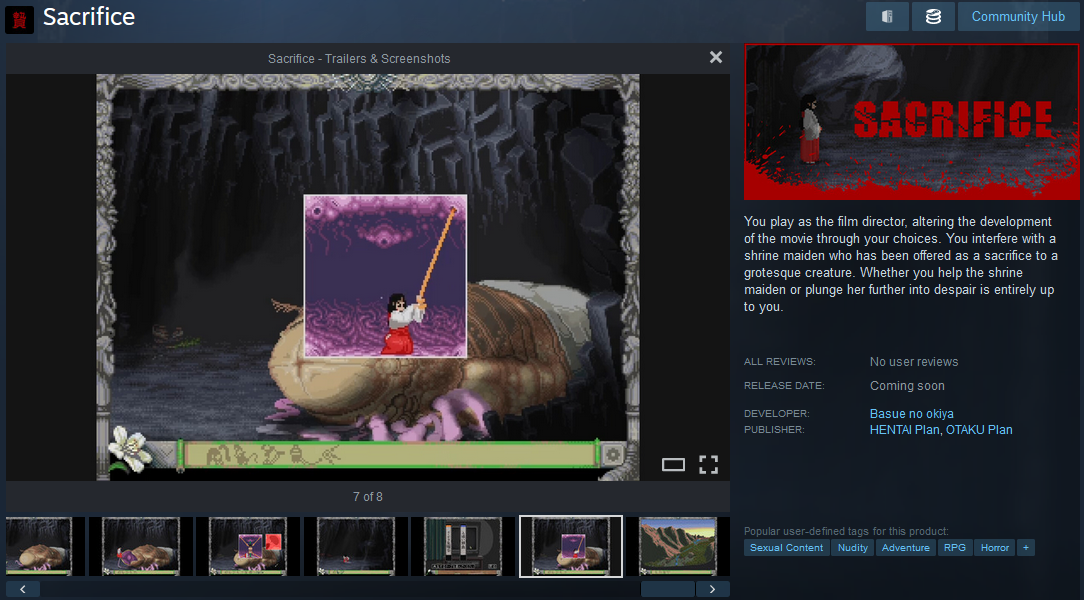Viewport: 1084px width, 600px height.
Task: Click the Adventure tag
Action: tap(906, 547)
